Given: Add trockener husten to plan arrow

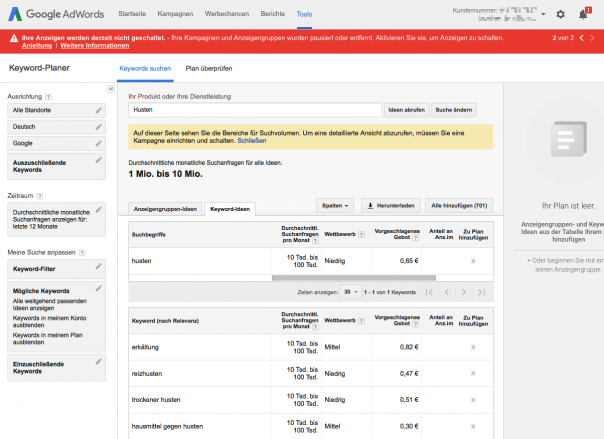Looking at the screenshot, I should [x=473, y=400].
